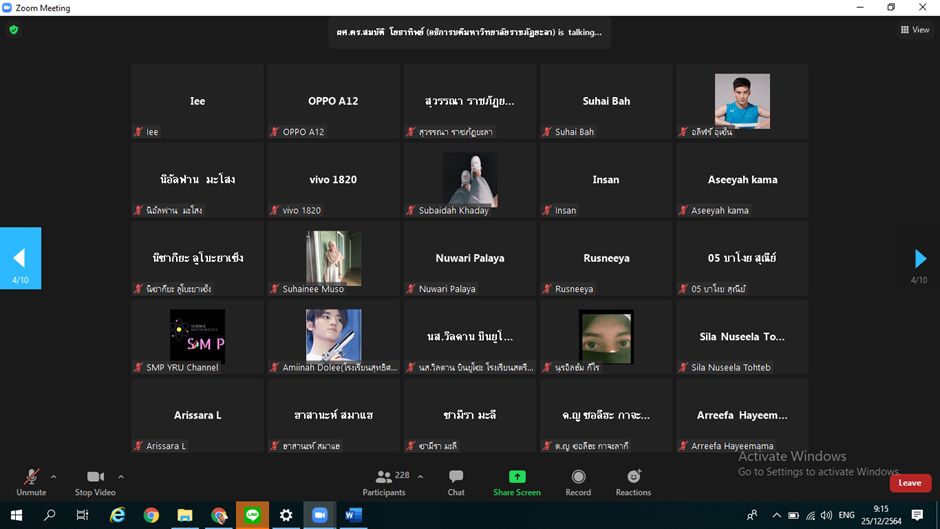Show hidden system tray icons
The width and height of the screenshot is (940, 529).
776,515
